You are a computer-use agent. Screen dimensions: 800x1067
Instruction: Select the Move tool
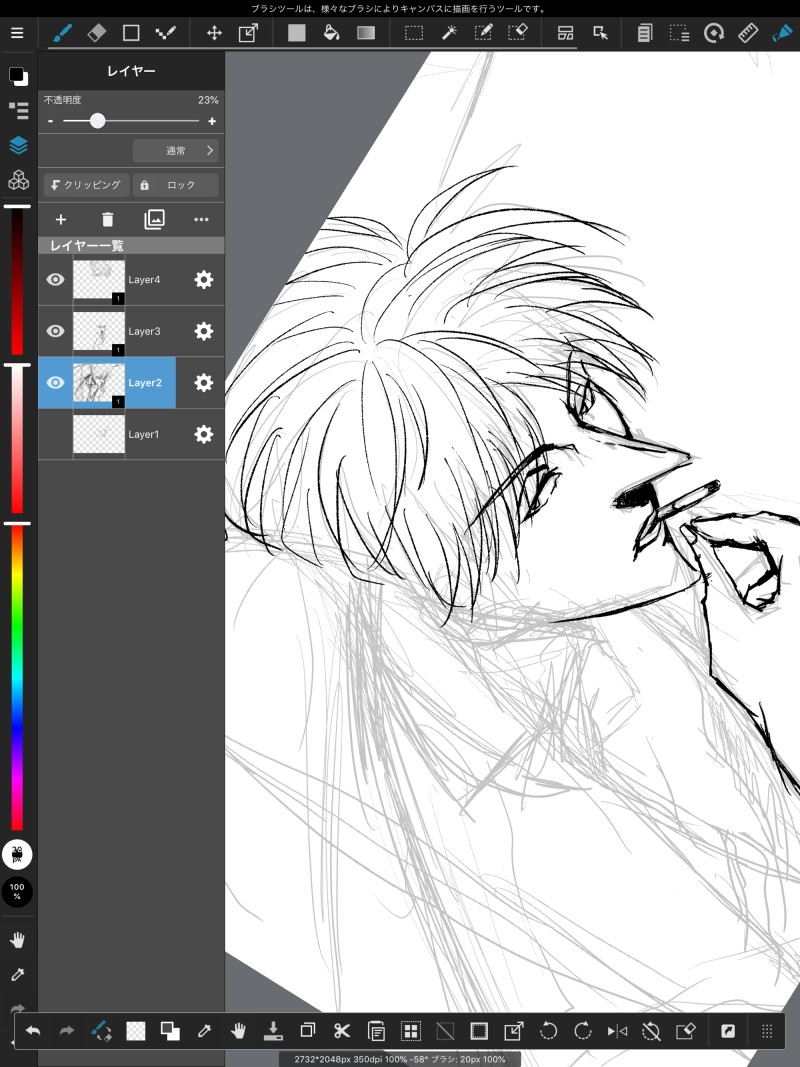[214, 33]
